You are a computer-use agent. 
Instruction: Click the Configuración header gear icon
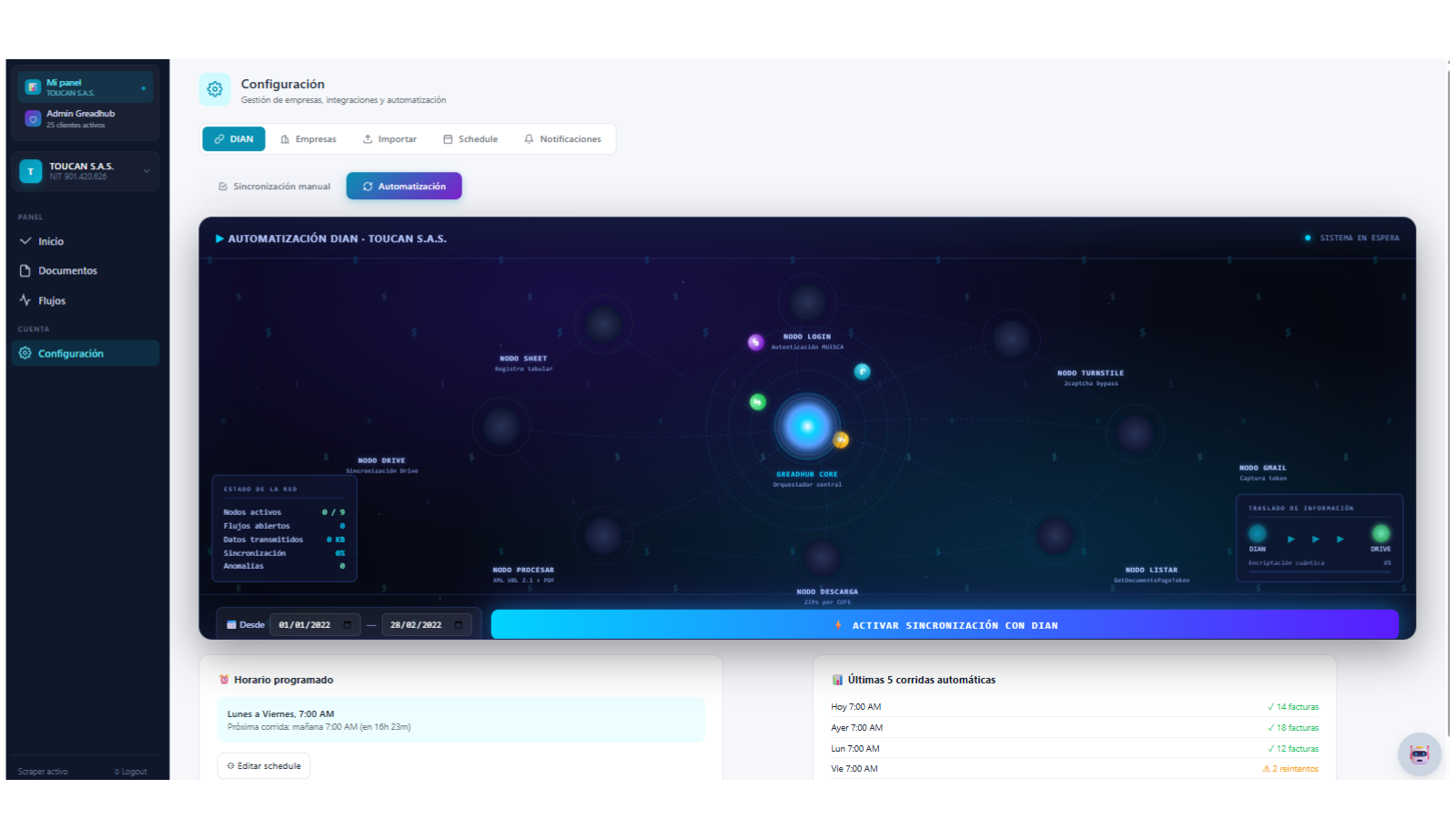pos(215,89)
